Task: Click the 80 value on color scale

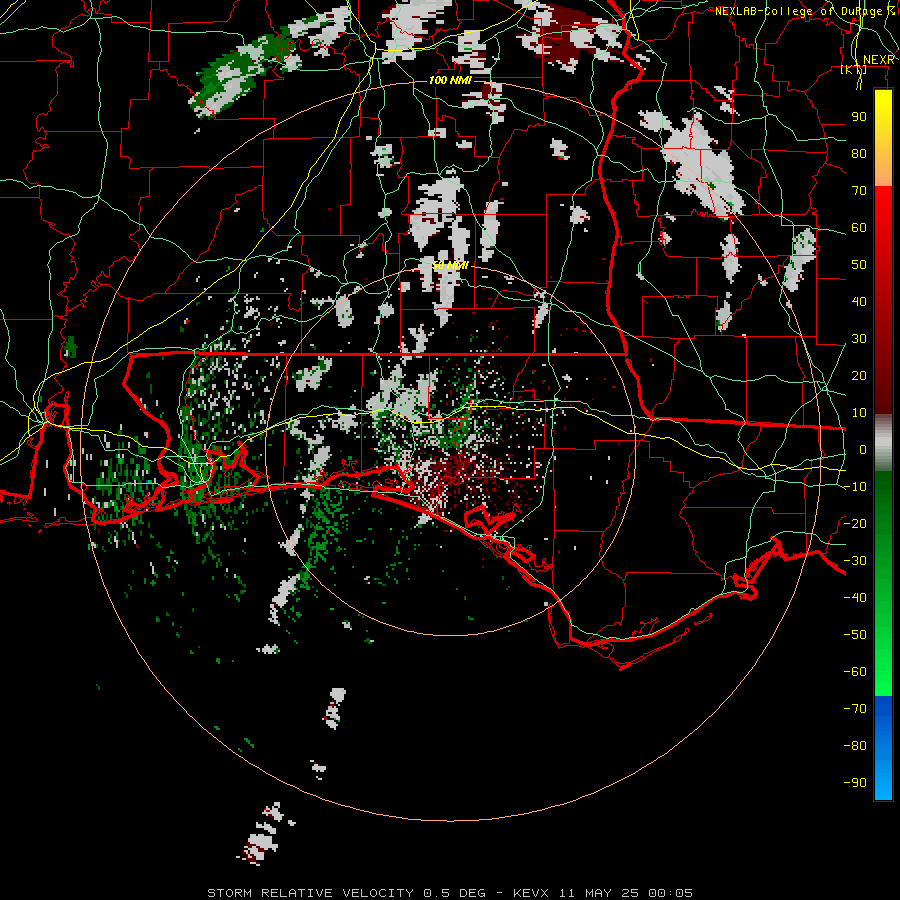Action: [859, 153]
